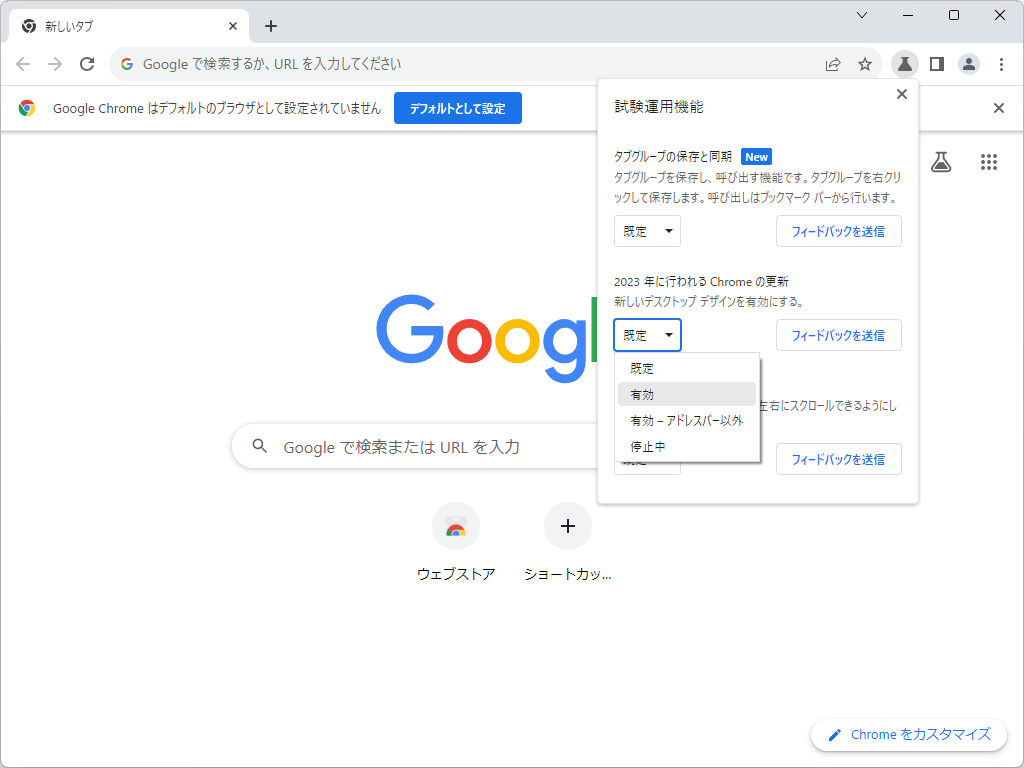The image size is (1024, 768).
Task: Open the three-dot Chrome menu
Action: tap(1001, 63)
